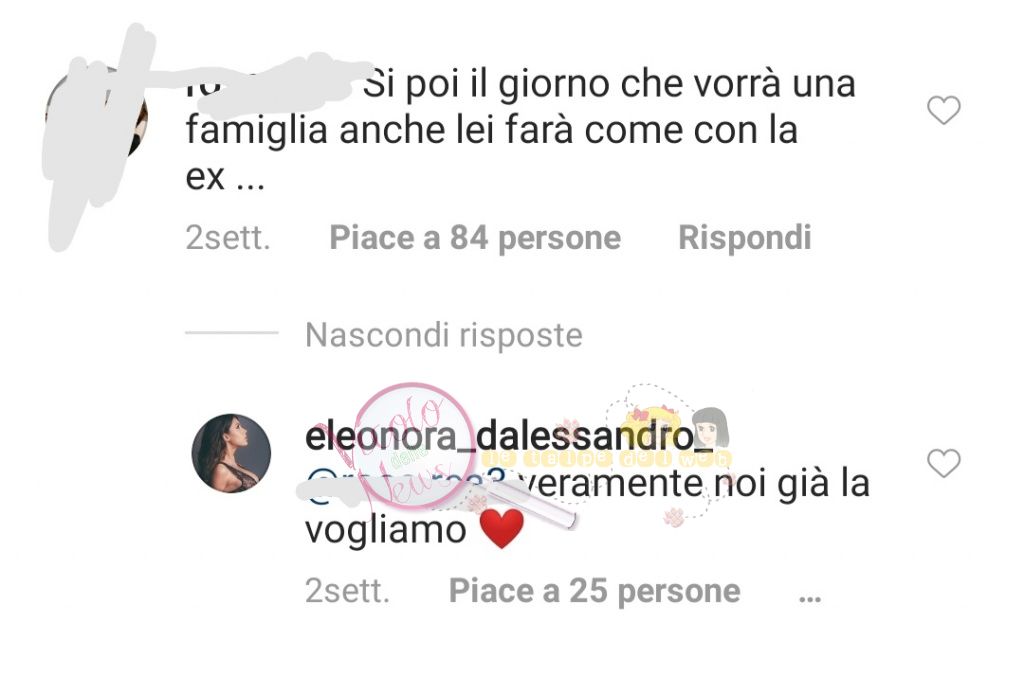This screenshot has width=1024, height=676.
Task: Click the first comment's 2sett. timestamp
Action: point(227,238)
